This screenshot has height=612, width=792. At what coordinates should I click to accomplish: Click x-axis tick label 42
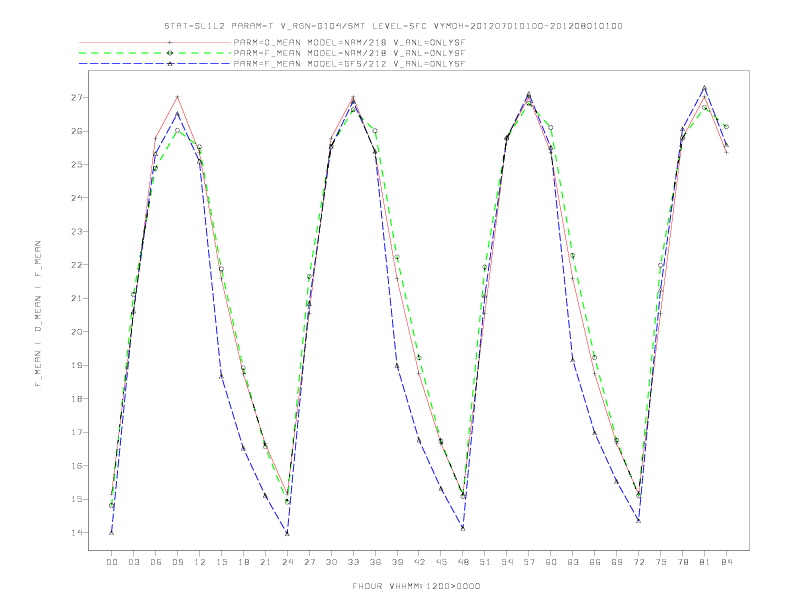coord(419,562)
